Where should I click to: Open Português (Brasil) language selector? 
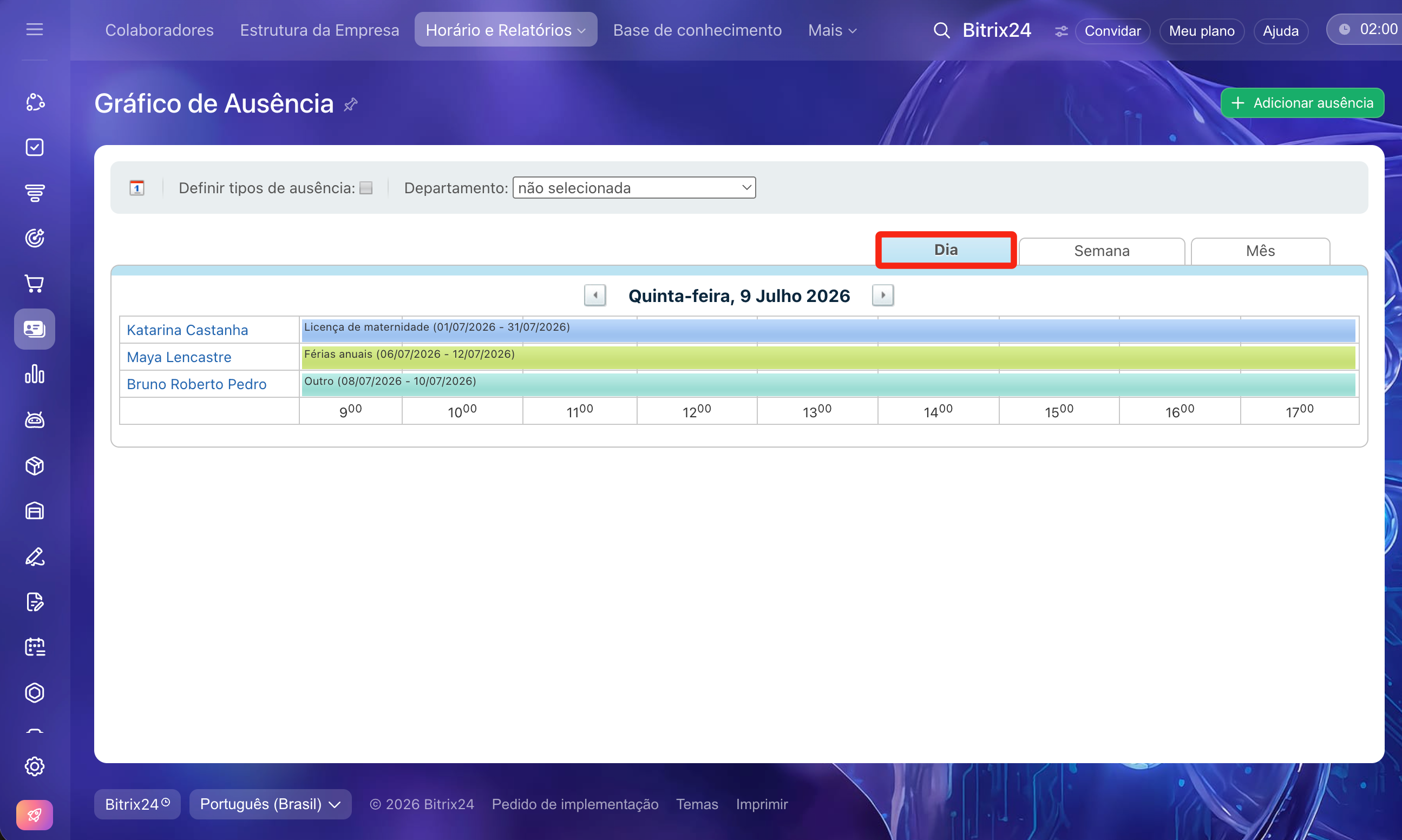(x=270, y=804)
